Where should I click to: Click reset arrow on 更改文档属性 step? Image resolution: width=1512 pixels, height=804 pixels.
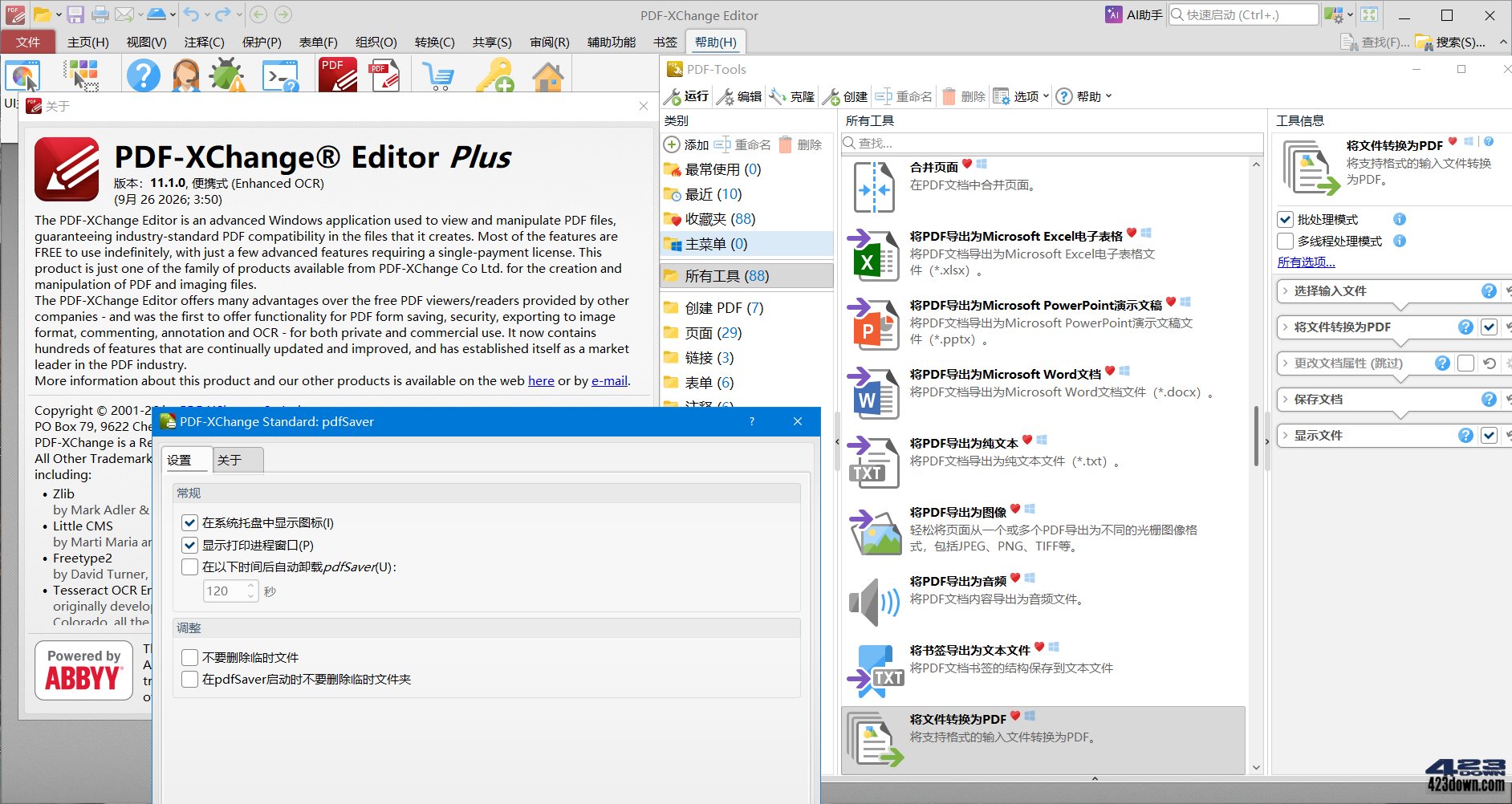(1490, 363)
